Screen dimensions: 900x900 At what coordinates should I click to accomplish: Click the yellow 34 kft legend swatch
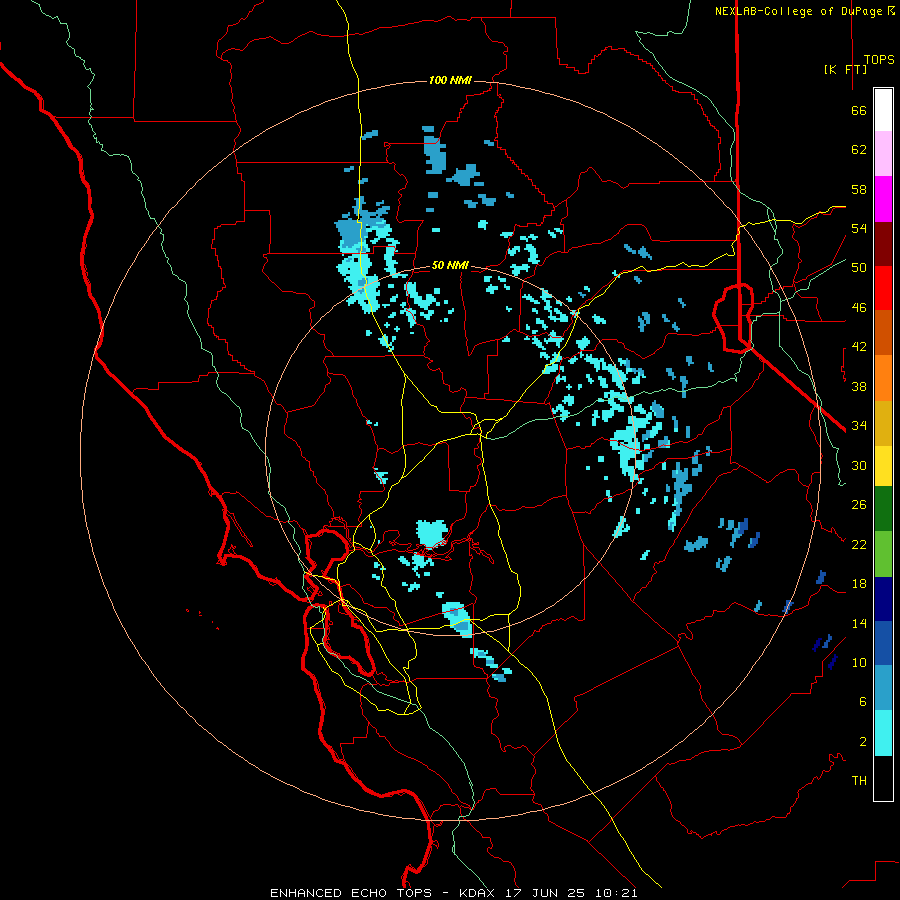point(883,466)
